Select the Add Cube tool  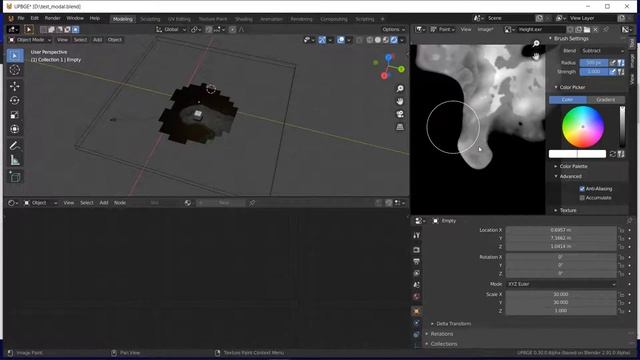15,177
